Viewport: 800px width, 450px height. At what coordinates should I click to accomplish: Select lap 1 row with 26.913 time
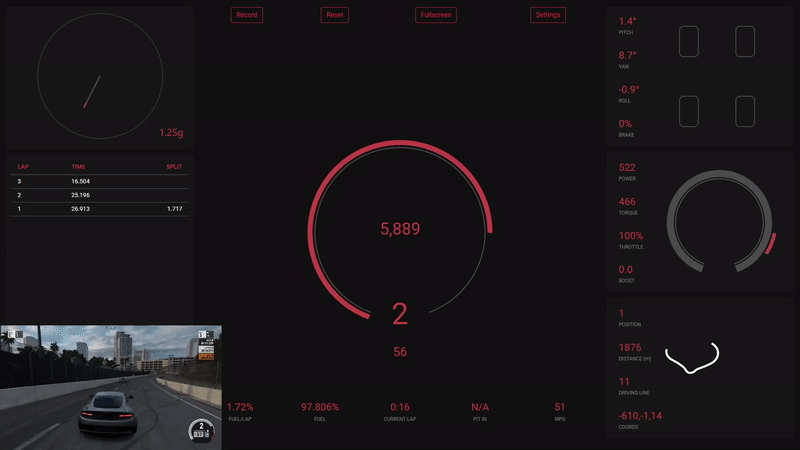[100, 209]
